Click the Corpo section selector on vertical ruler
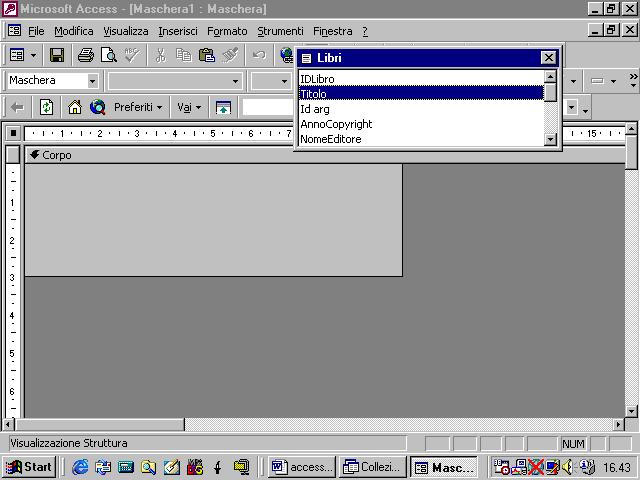This screenshot has height=480, width=640. (x=13, y=155)
